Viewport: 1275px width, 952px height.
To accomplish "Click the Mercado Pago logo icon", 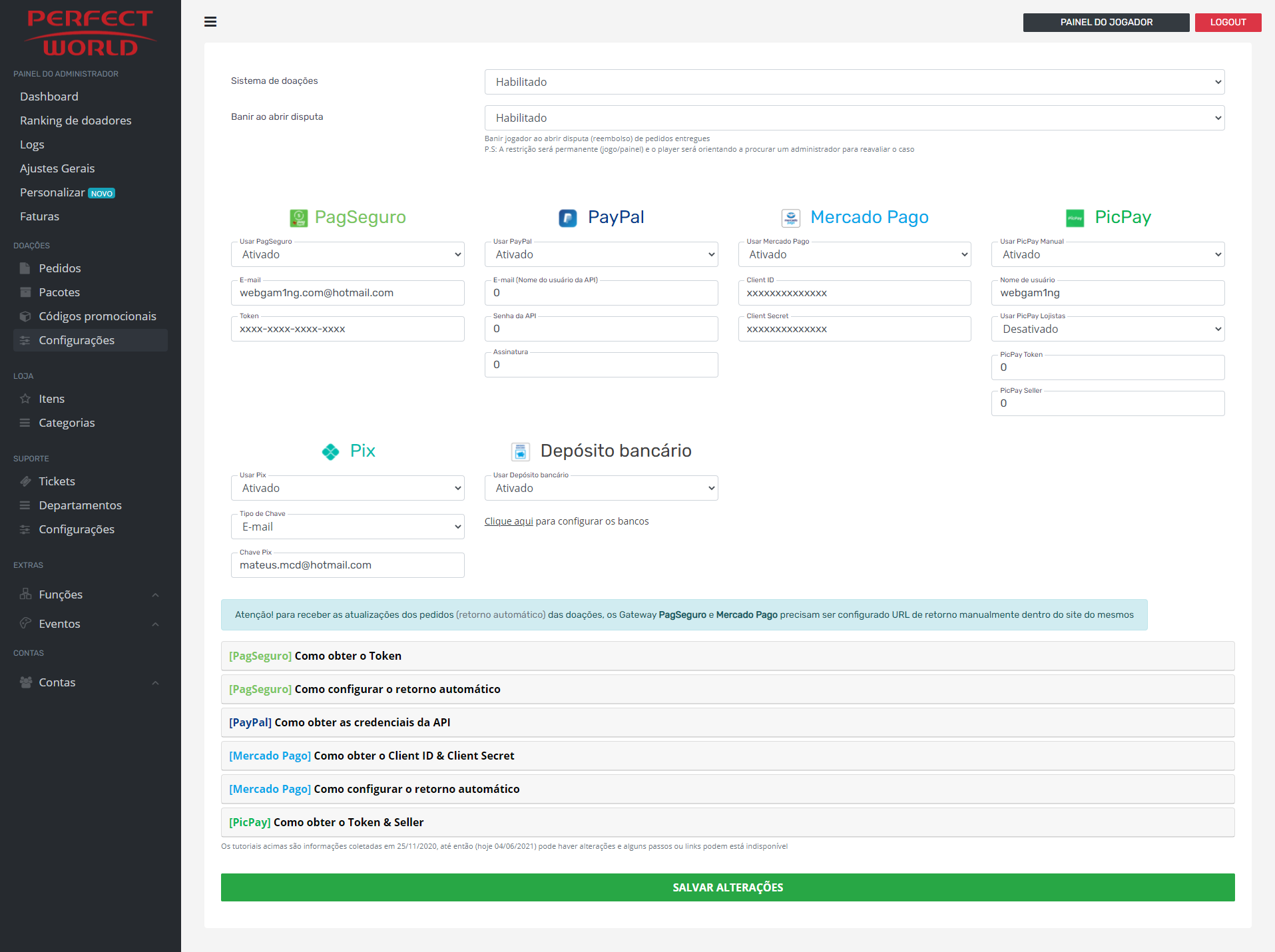I will click(x=791, y=218).
